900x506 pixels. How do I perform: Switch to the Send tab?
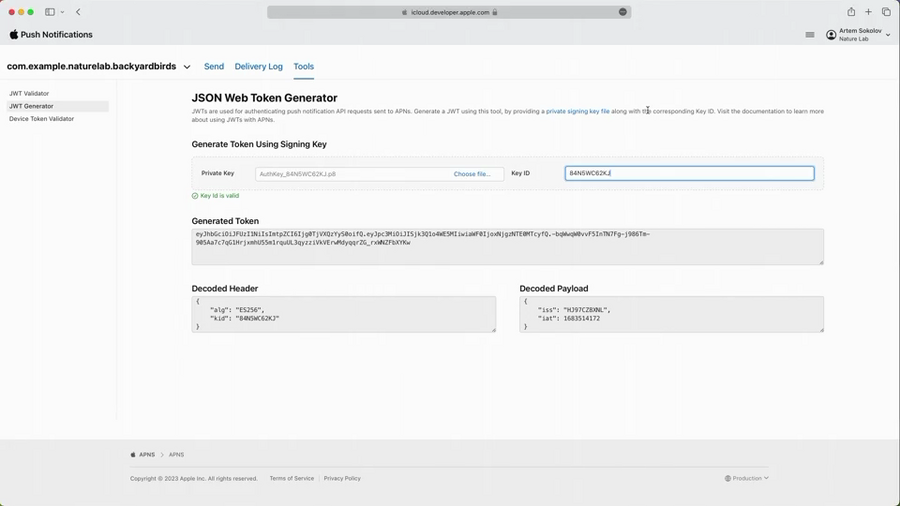pyautogui.click(x=214, y=67)
